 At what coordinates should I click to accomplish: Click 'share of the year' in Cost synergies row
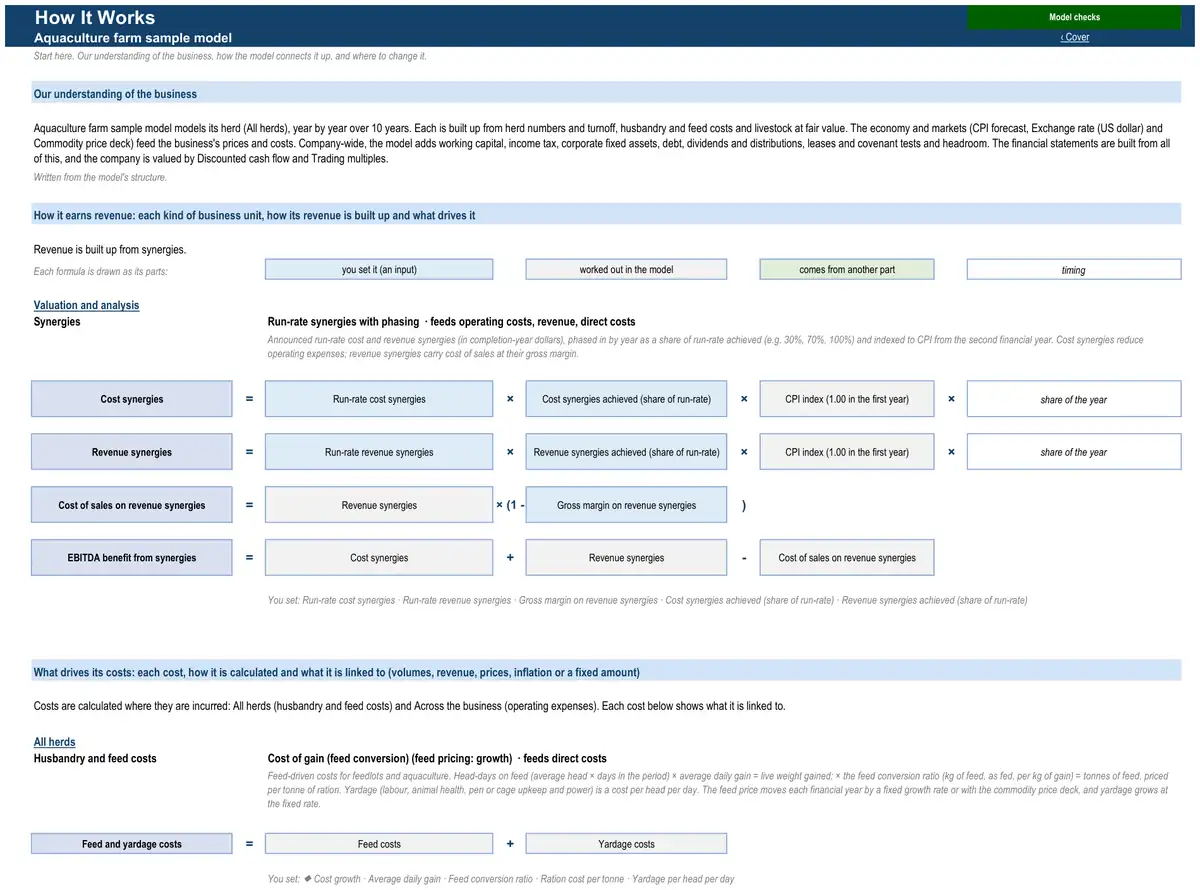click(x=1074, y=399)
